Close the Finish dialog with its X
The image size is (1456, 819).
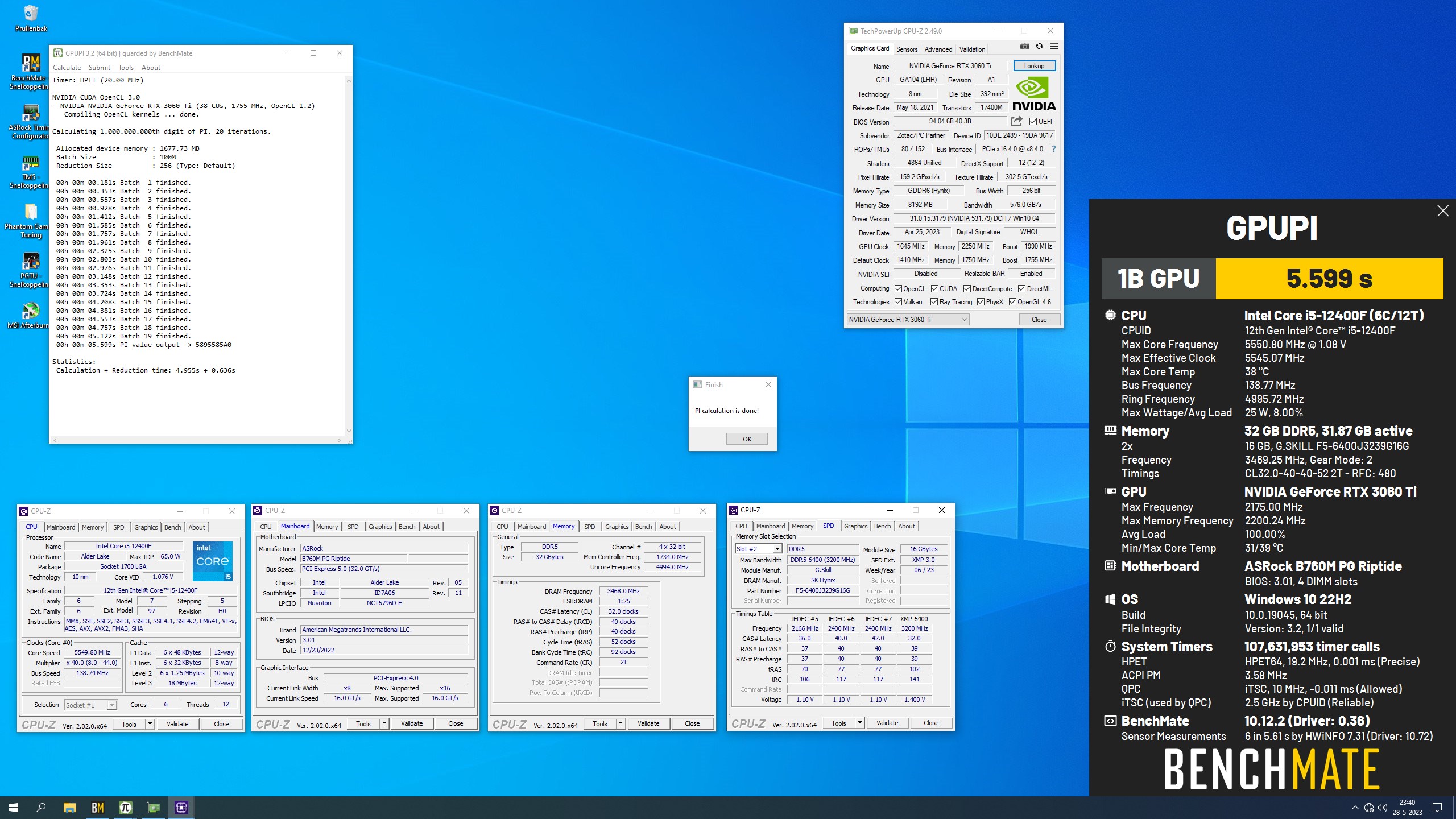coord(768,385)
